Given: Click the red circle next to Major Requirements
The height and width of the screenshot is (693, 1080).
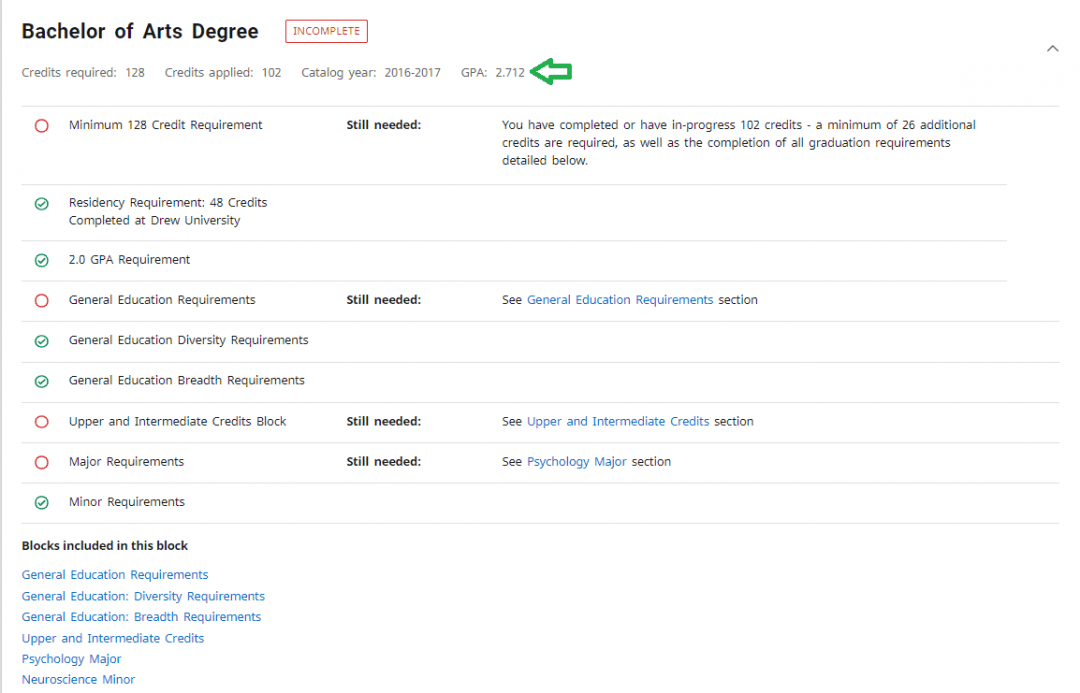Looking at the screenshot, I should (x=41, y=461).
